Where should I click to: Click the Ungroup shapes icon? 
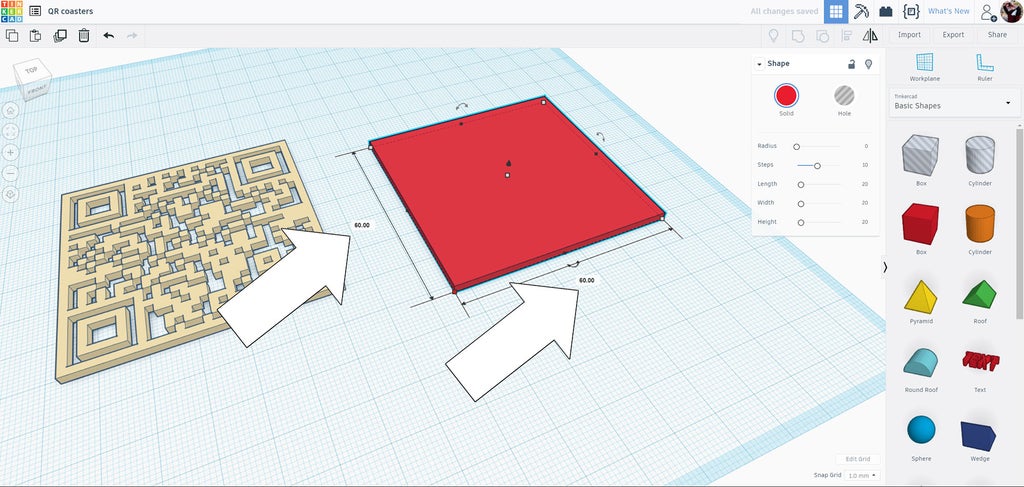tap(822, 35)
